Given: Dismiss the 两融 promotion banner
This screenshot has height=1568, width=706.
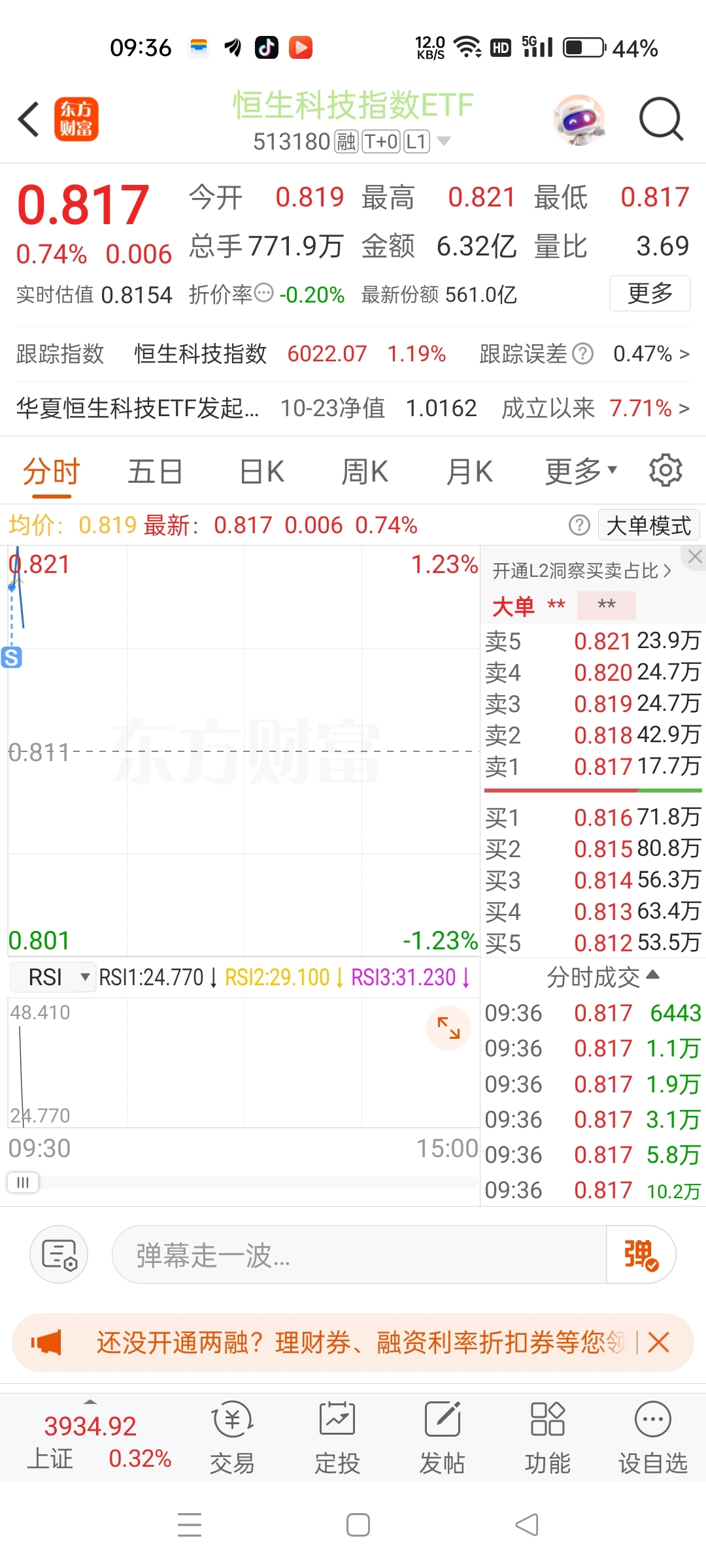Looking at the screenshot, I should 658,1343.
